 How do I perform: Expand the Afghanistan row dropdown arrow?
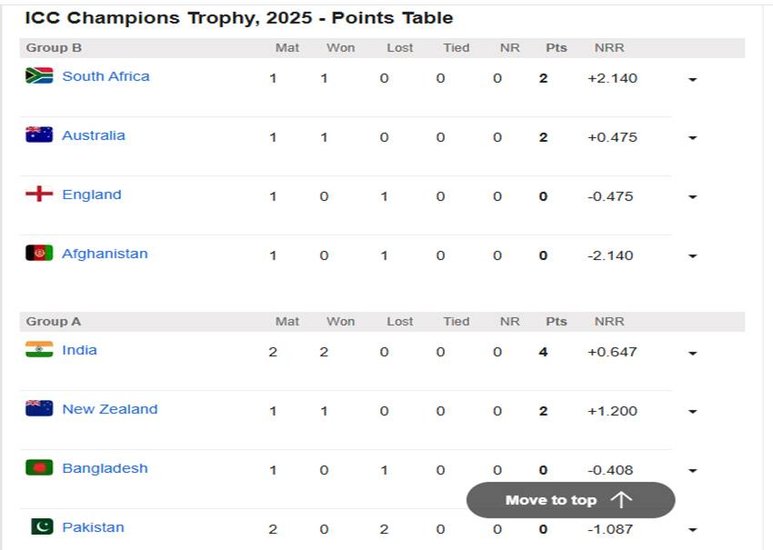click(692, 256)
